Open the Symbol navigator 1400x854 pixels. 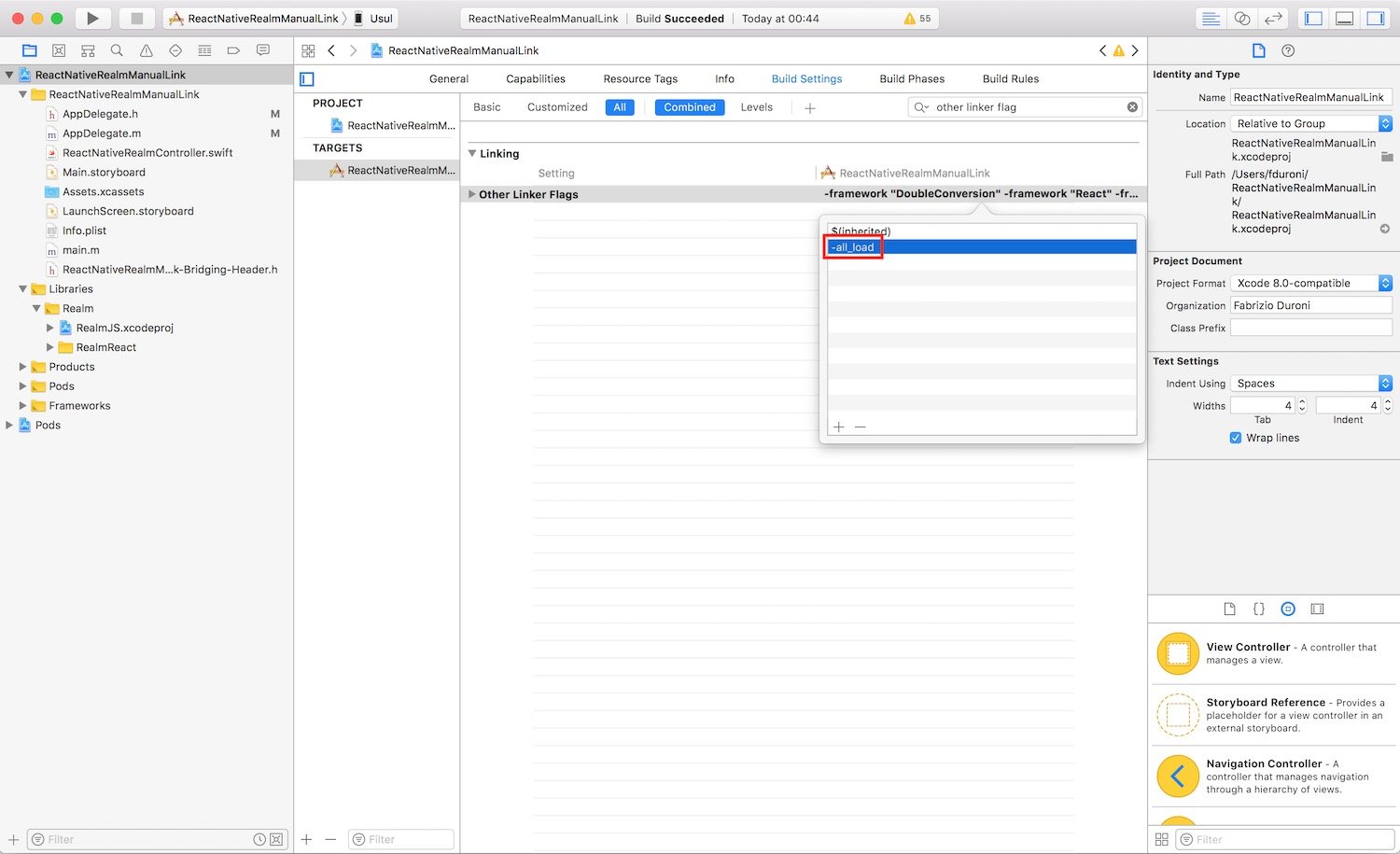(x=88, y=50)
